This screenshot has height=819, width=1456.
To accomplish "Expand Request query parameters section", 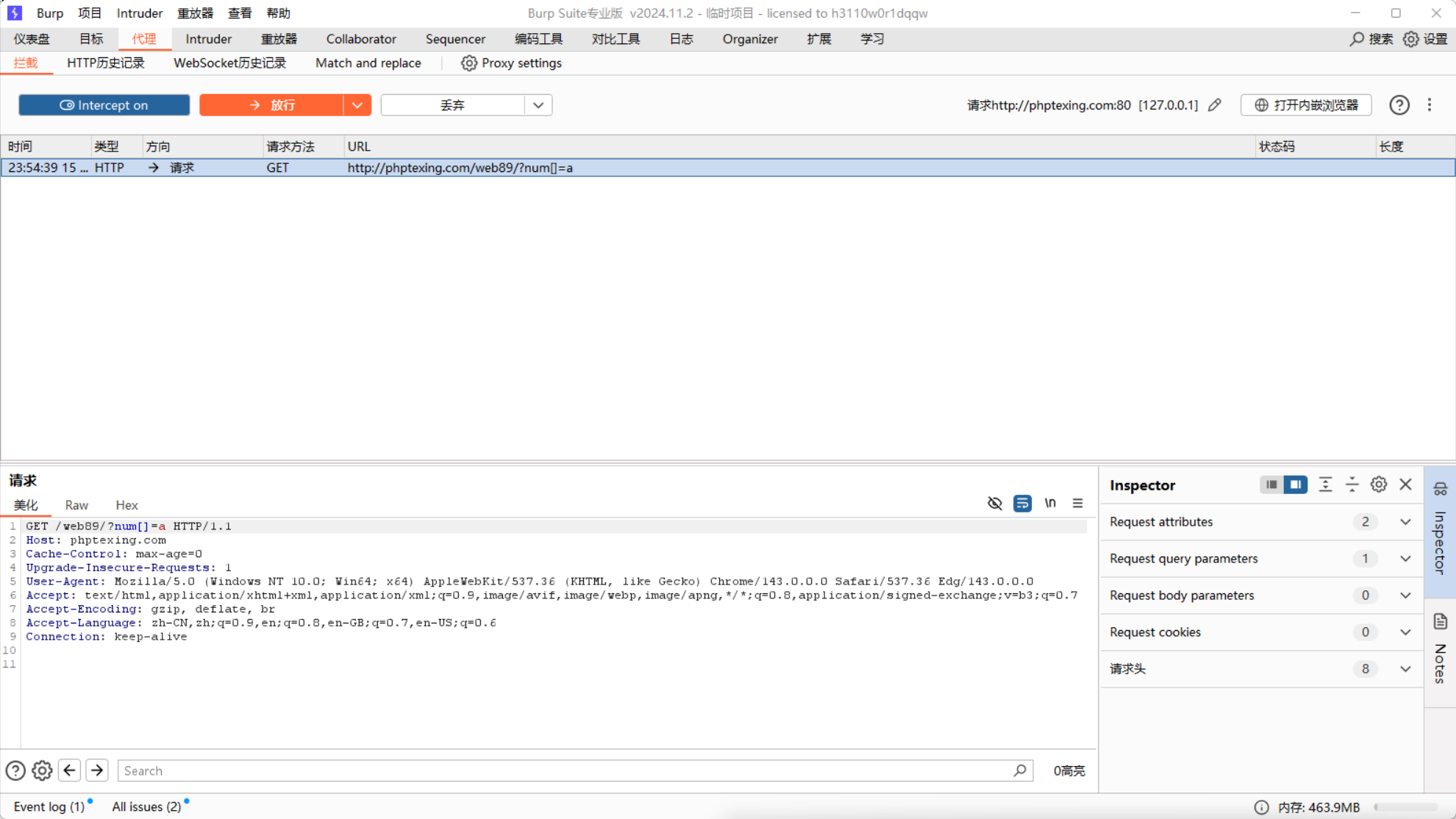I will 1405,559.
